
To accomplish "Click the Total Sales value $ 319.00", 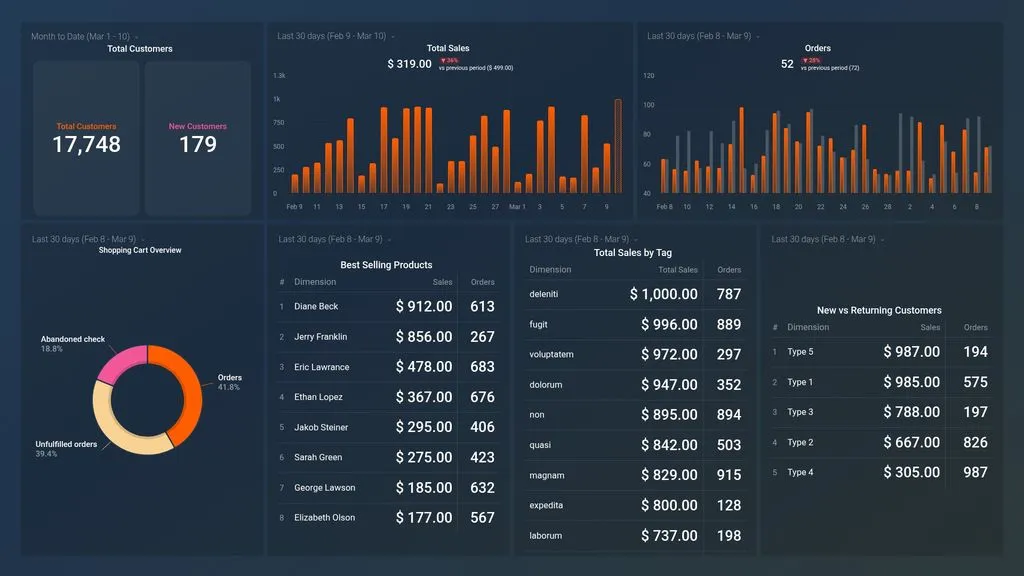I will [x=409, y=64].
